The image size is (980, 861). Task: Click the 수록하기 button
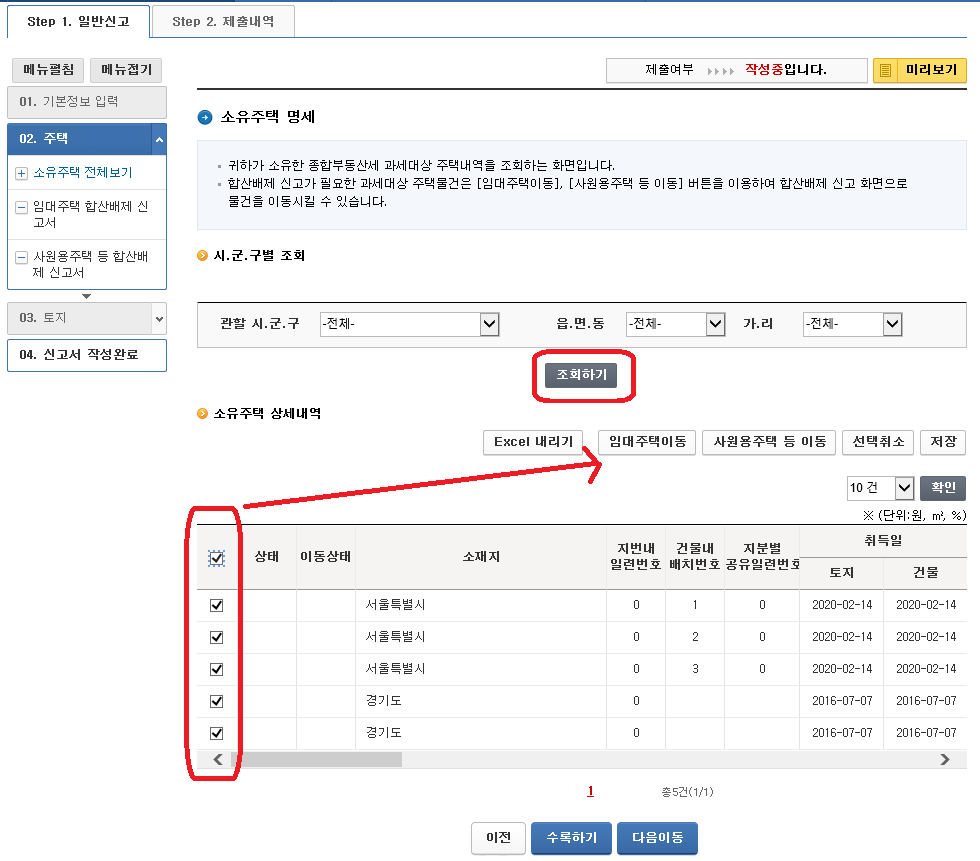coord(571,838)
